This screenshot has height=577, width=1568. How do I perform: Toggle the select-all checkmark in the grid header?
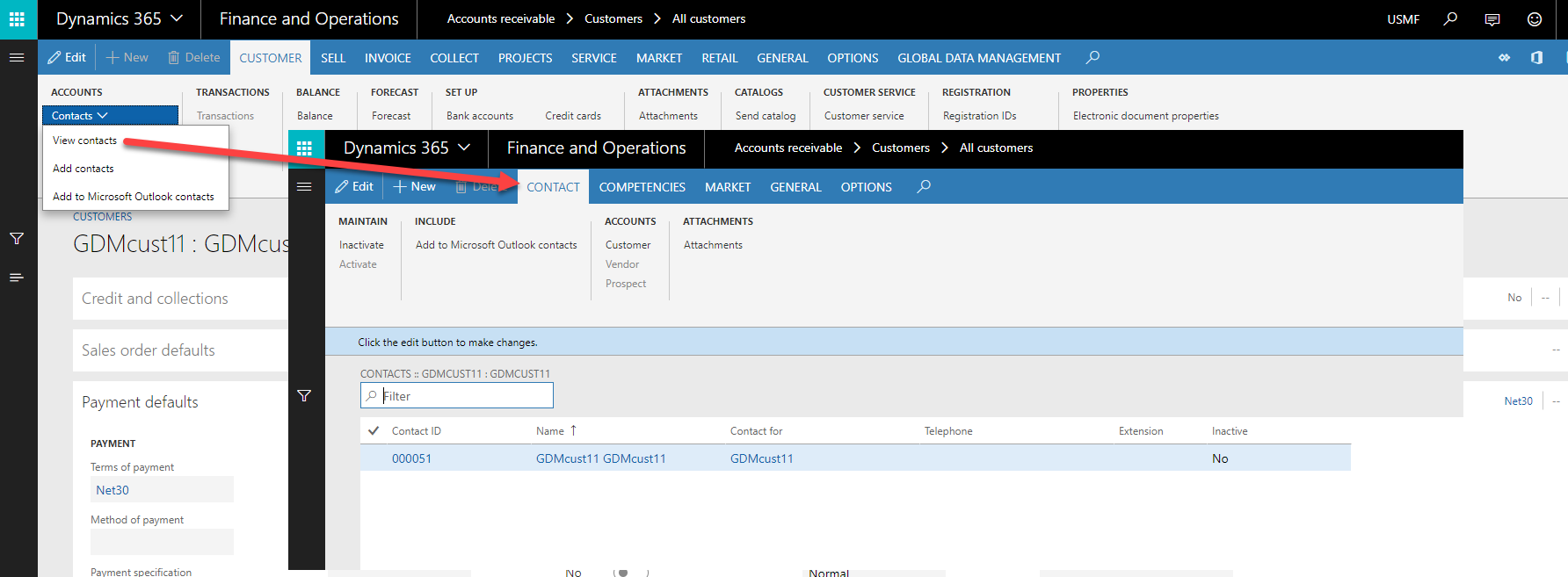tap(374, 430)
